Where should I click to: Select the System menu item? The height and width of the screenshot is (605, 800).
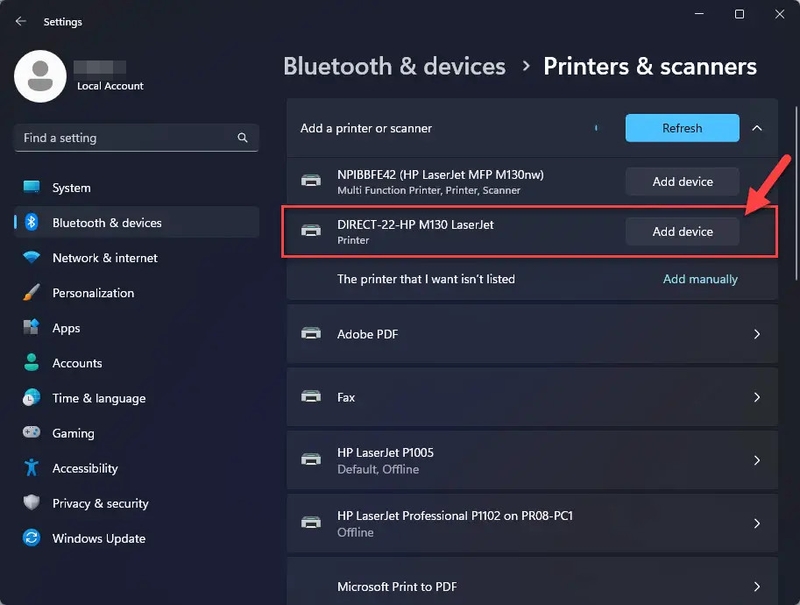click(71, 188)
